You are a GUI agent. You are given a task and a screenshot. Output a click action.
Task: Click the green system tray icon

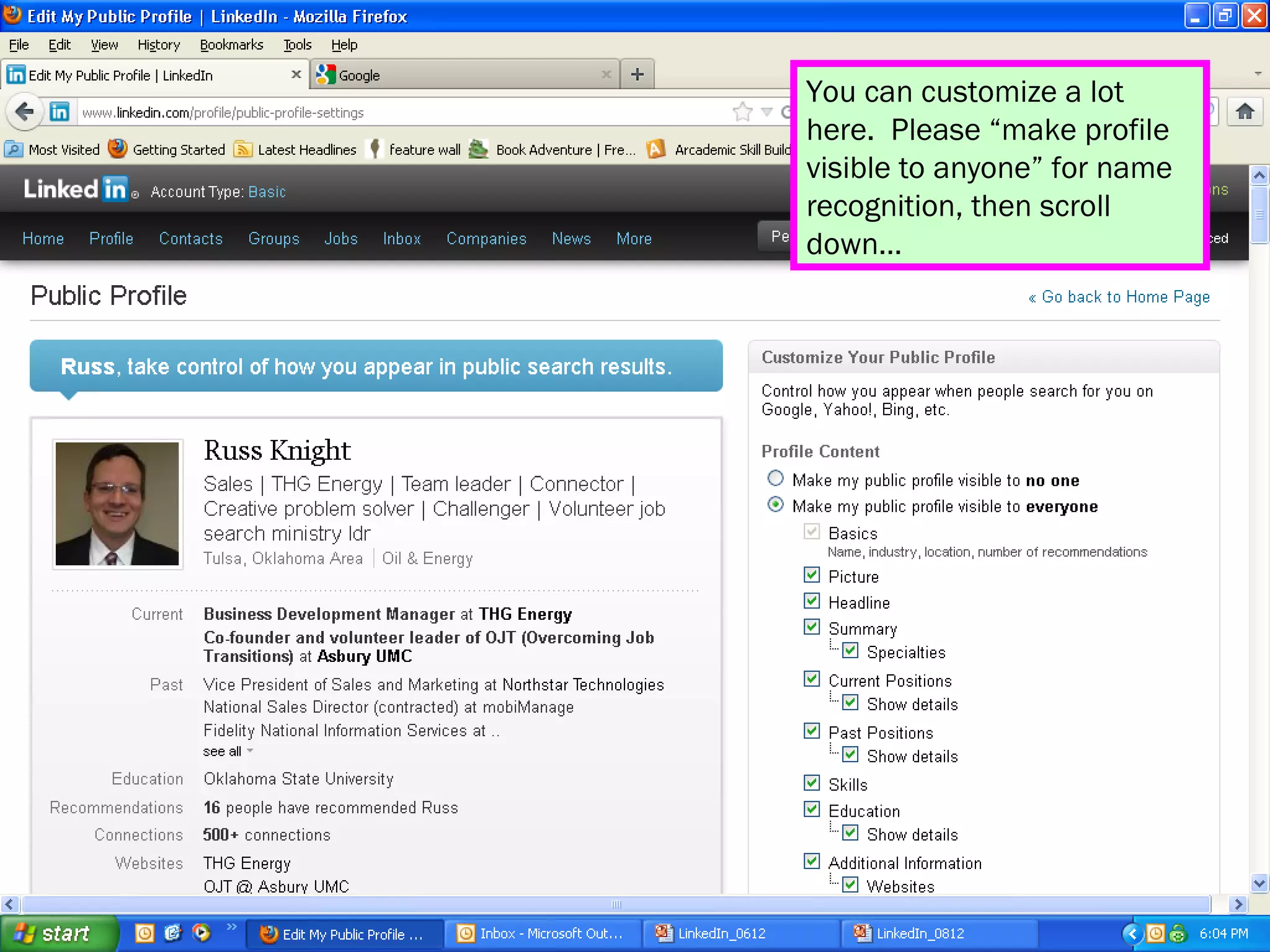tap(1178, 933)
